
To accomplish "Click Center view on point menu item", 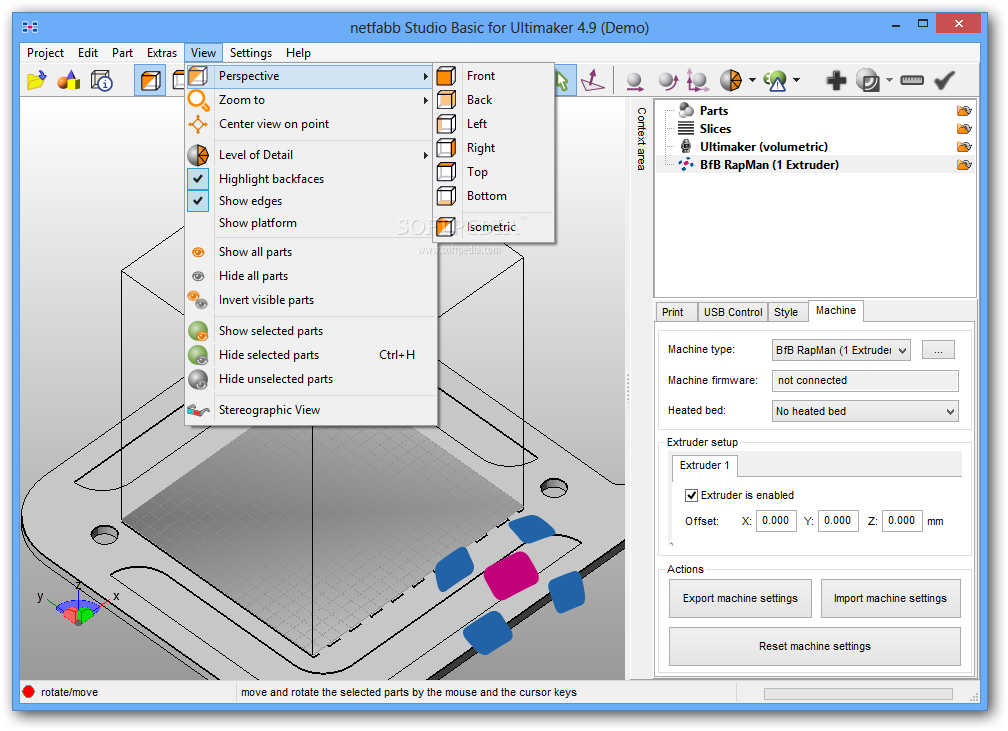I will [310, 123].
